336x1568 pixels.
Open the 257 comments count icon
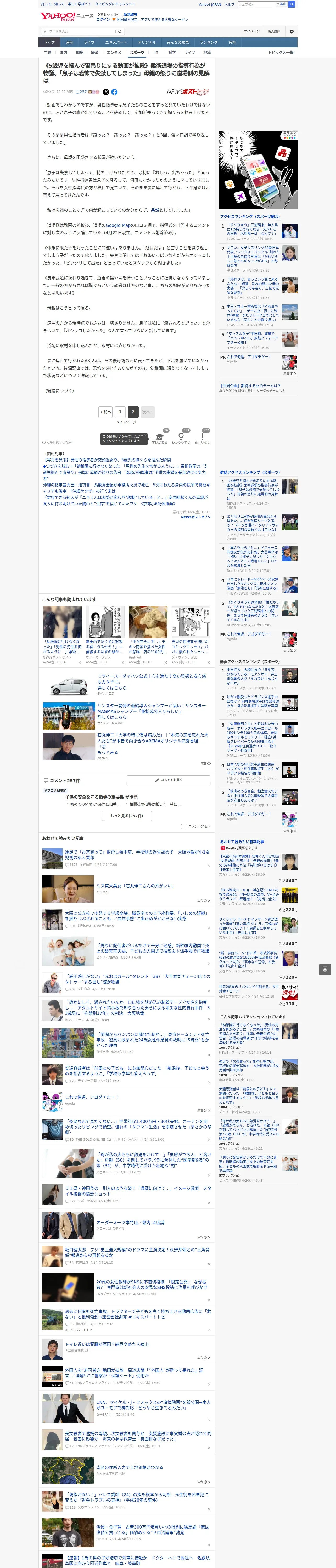coord(81,92)
